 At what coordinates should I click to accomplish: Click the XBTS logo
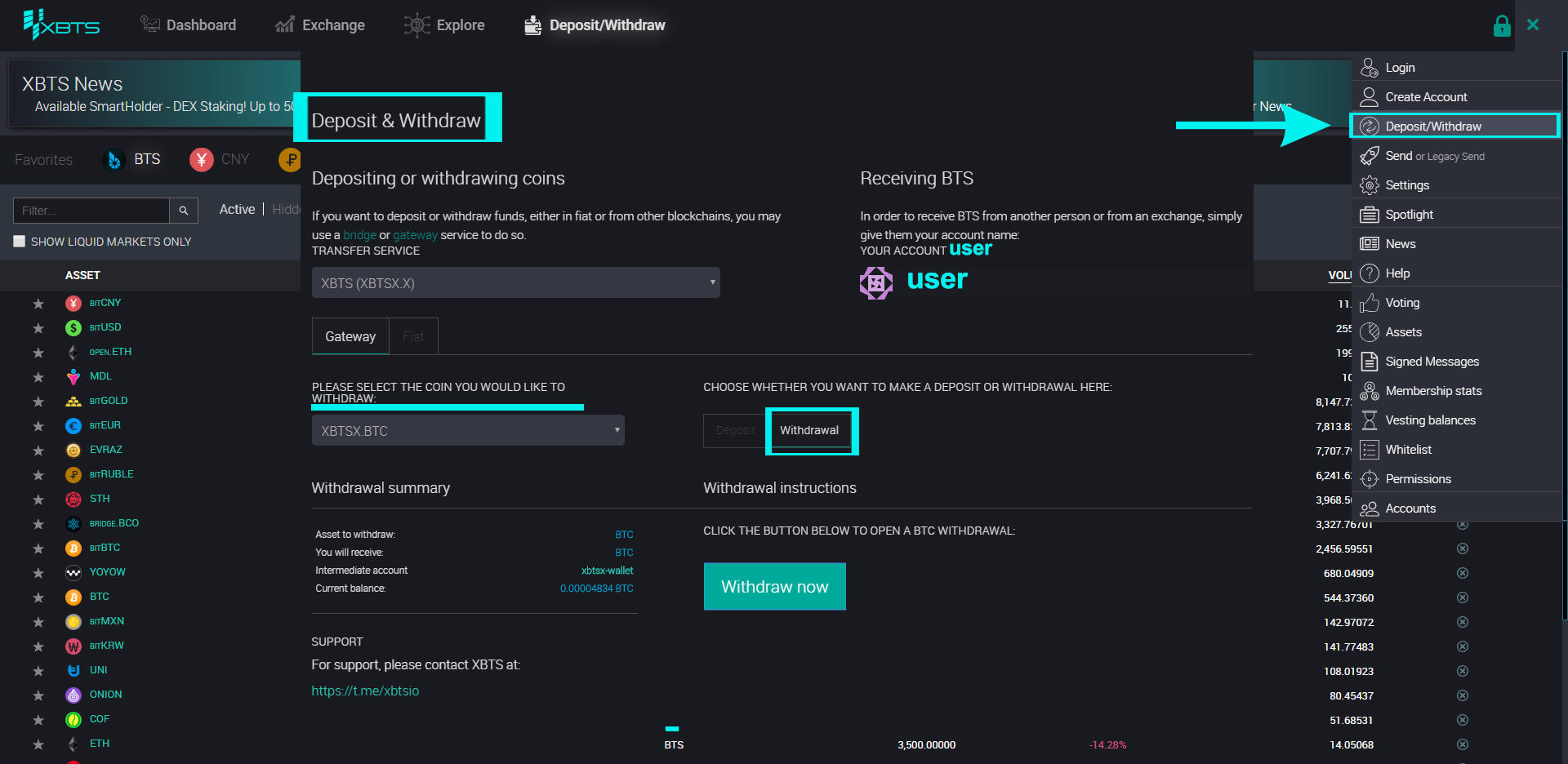point(61,25)
